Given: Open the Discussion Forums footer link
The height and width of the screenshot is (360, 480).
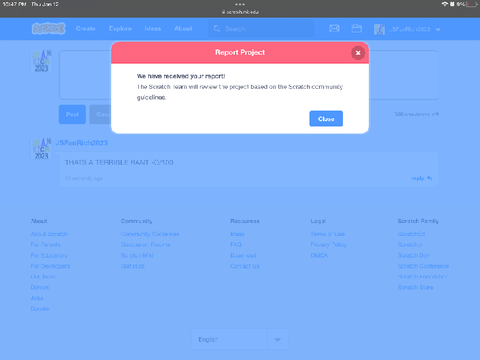Looking at the screenshot, I should click(x=146, y=245).
